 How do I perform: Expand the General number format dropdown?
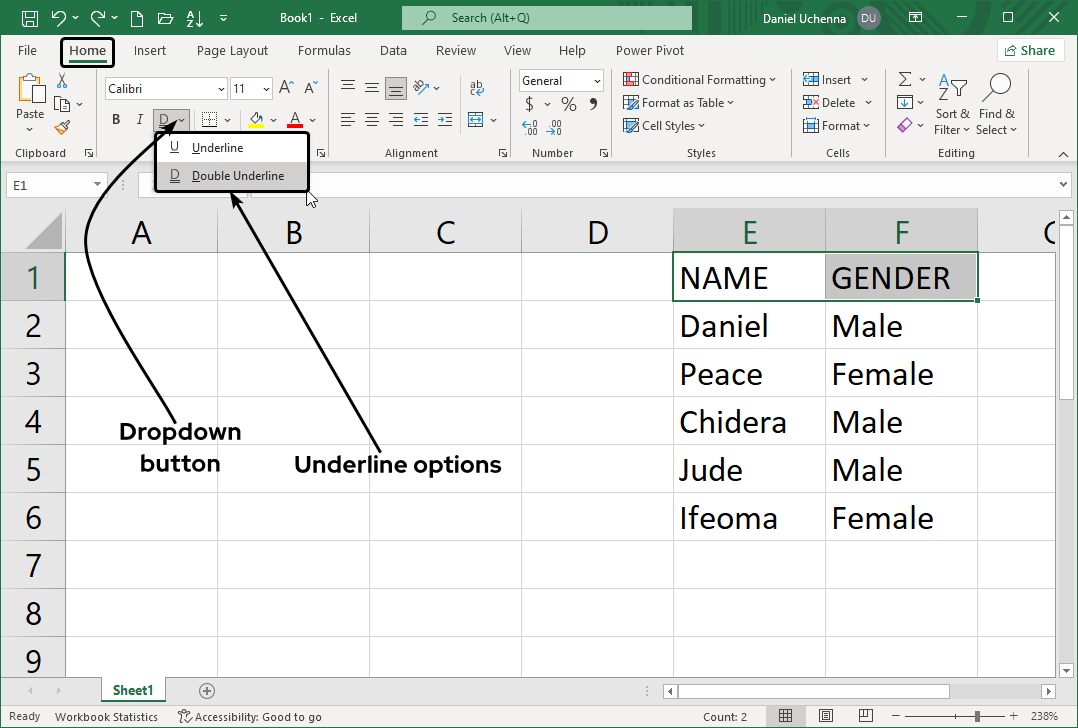pyautogui.click(x=561, y=81)
